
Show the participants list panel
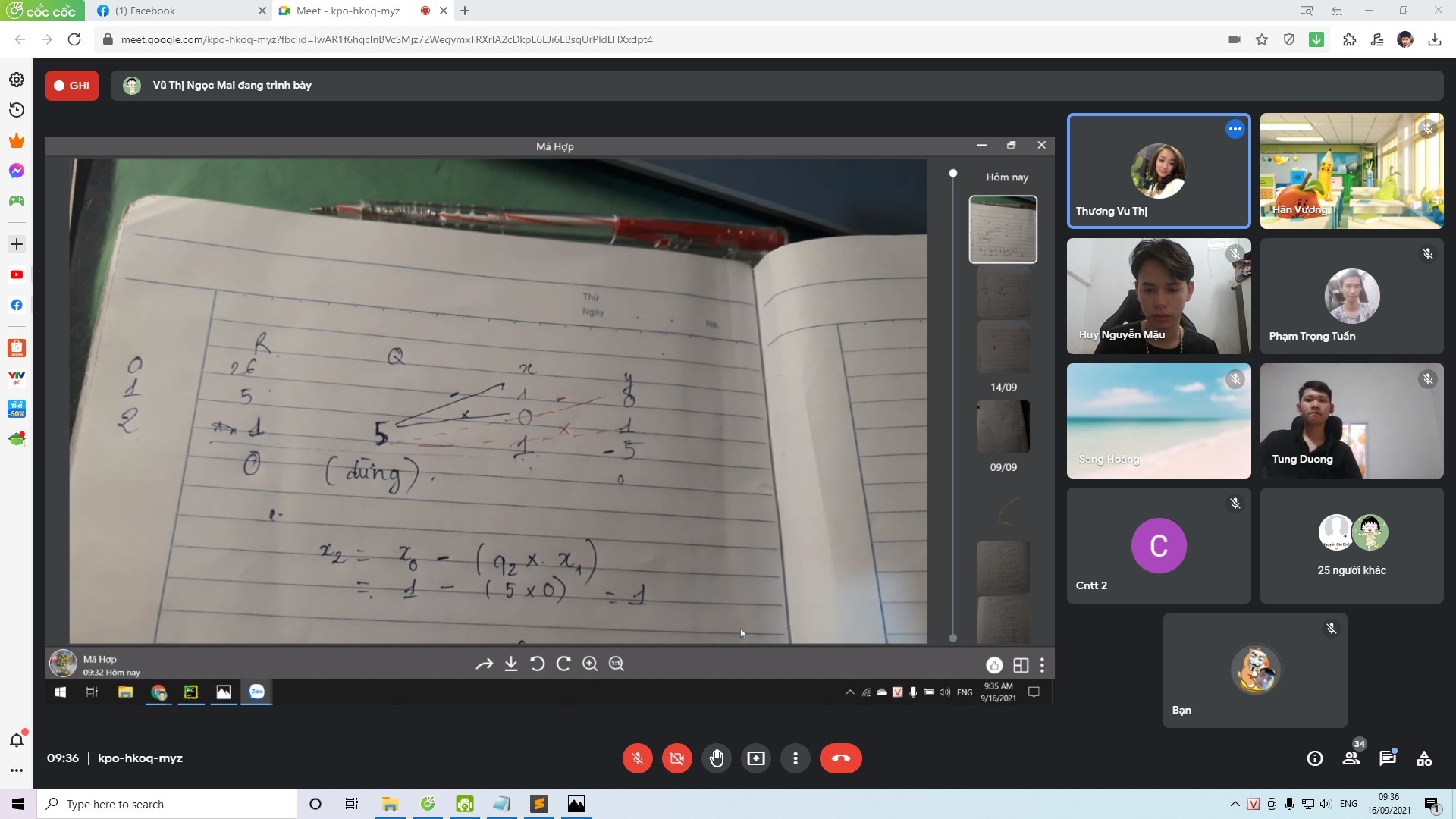[1351, 758]
